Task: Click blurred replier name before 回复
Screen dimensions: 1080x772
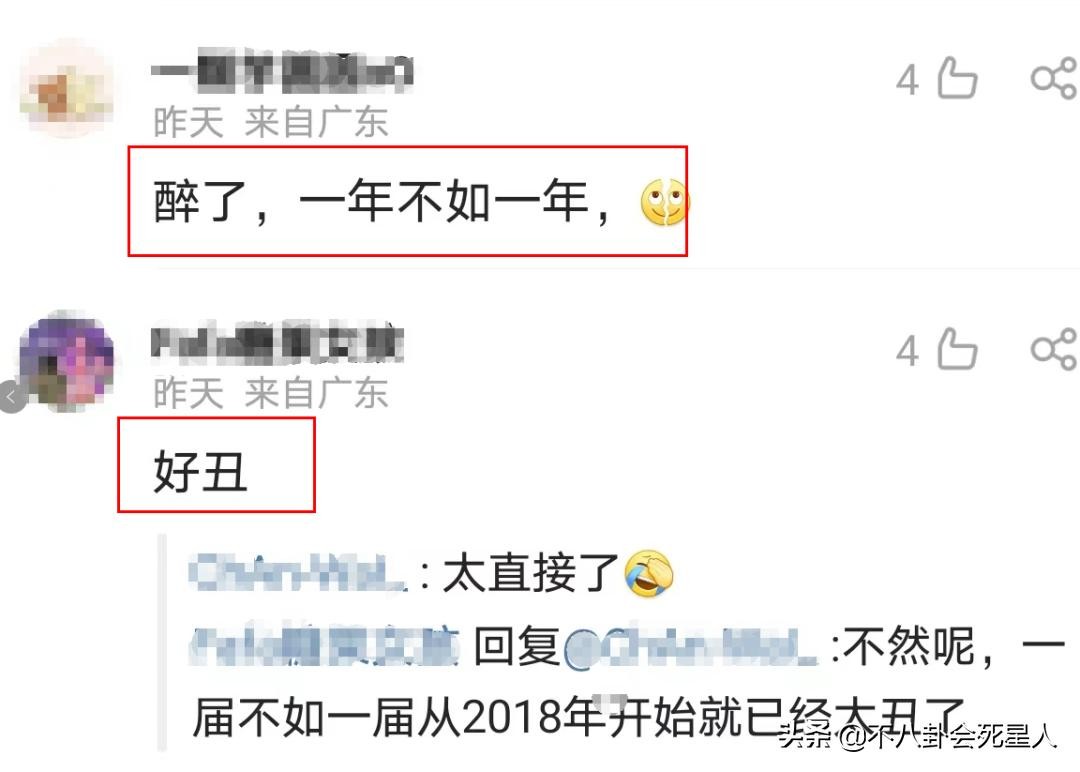Action: (324, 647)
